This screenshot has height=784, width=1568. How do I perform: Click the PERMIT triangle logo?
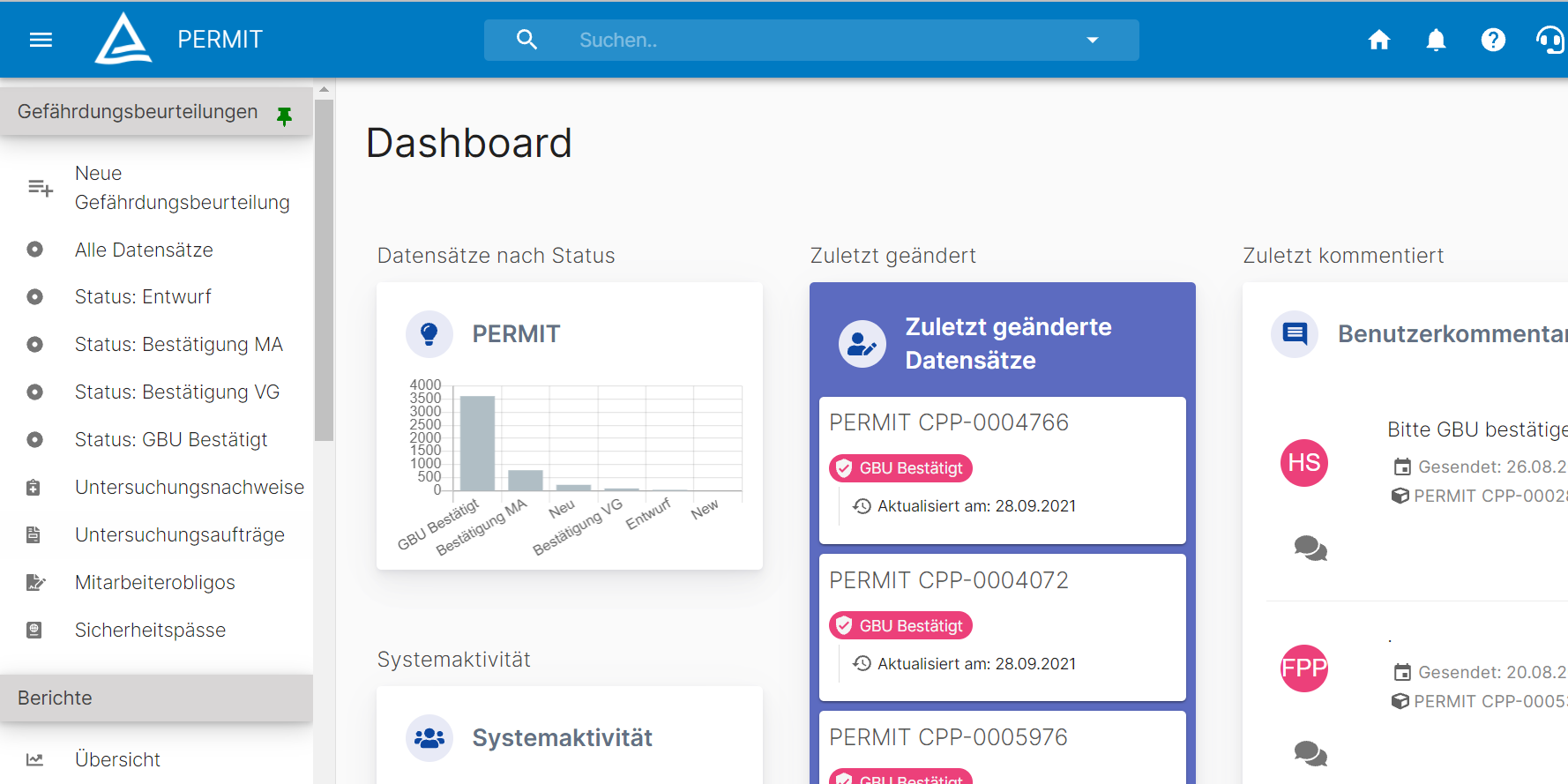tap(123, 39)
